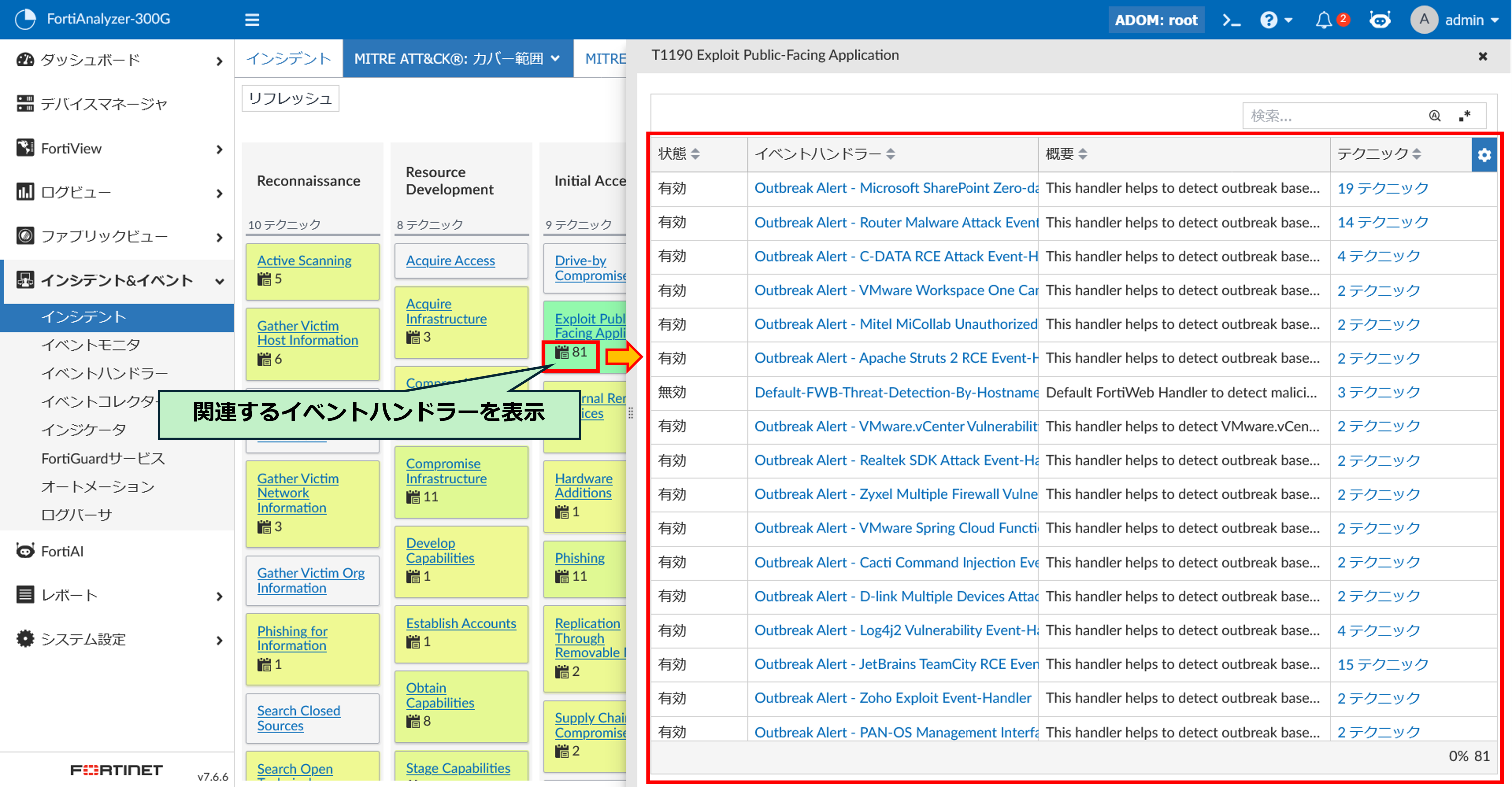Open the admin user dropdown
This screenshot has height=787, width=1512.
coord(1463,21)
